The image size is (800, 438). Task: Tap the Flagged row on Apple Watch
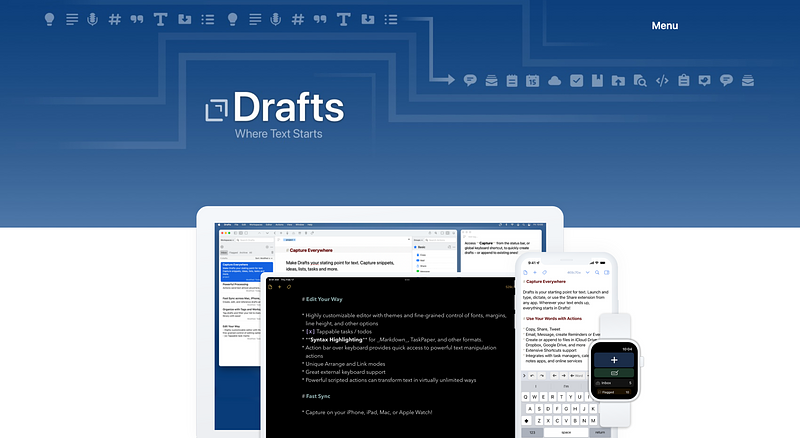[614, 392]
